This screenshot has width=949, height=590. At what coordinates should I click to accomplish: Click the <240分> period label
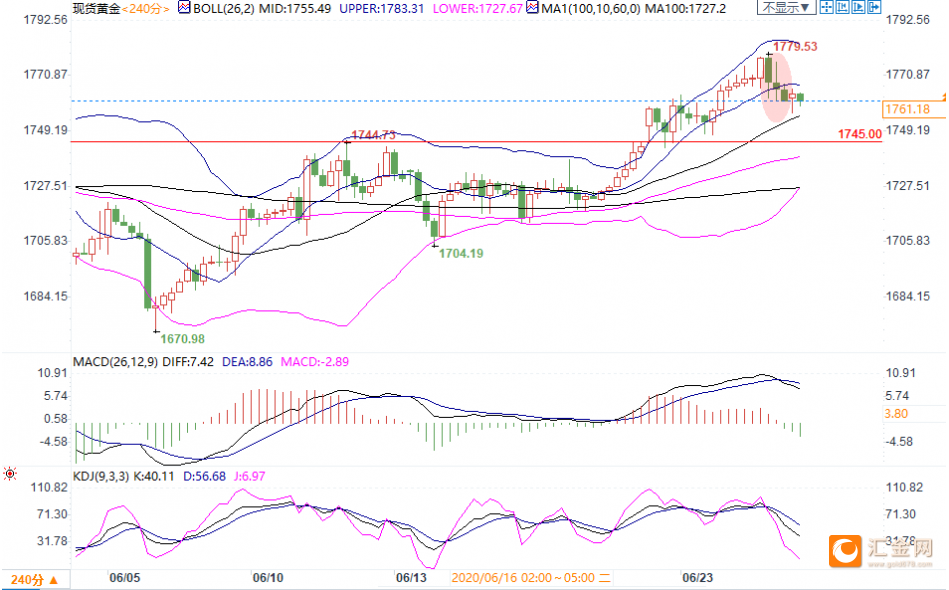(x=145, y=8)
